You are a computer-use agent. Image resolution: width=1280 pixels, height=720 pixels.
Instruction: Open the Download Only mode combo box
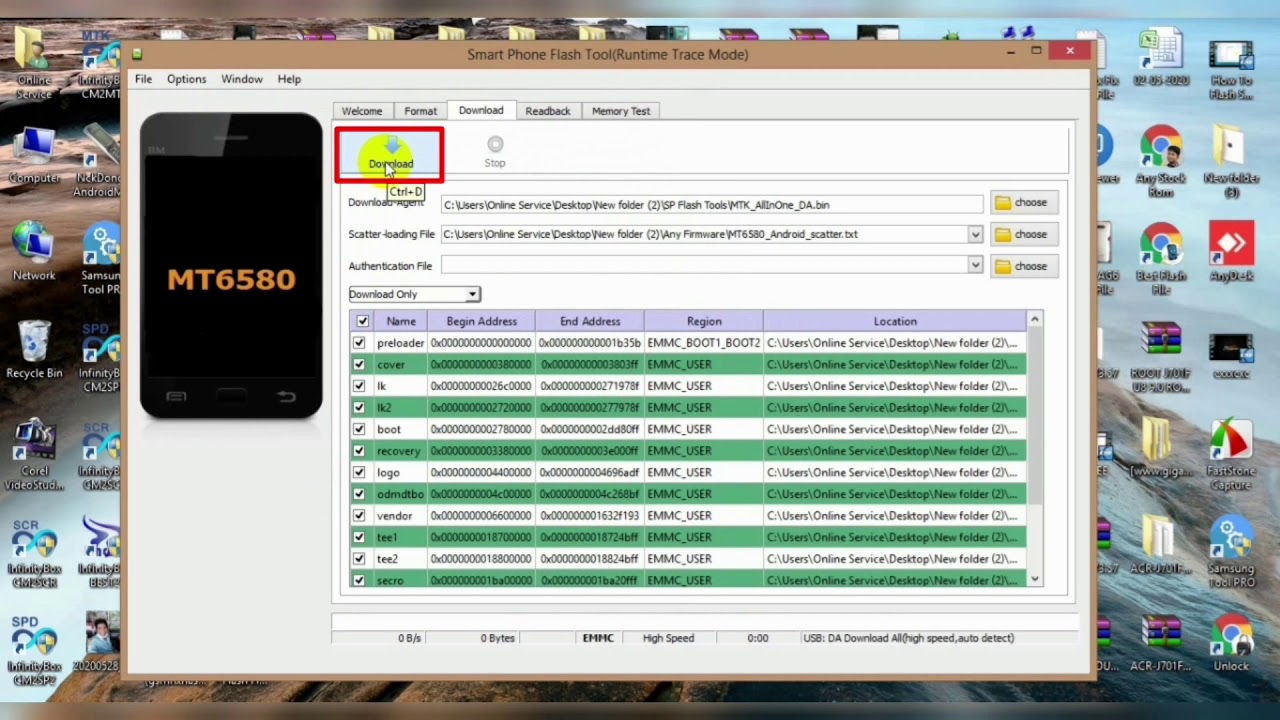click(x=414, y=294)
